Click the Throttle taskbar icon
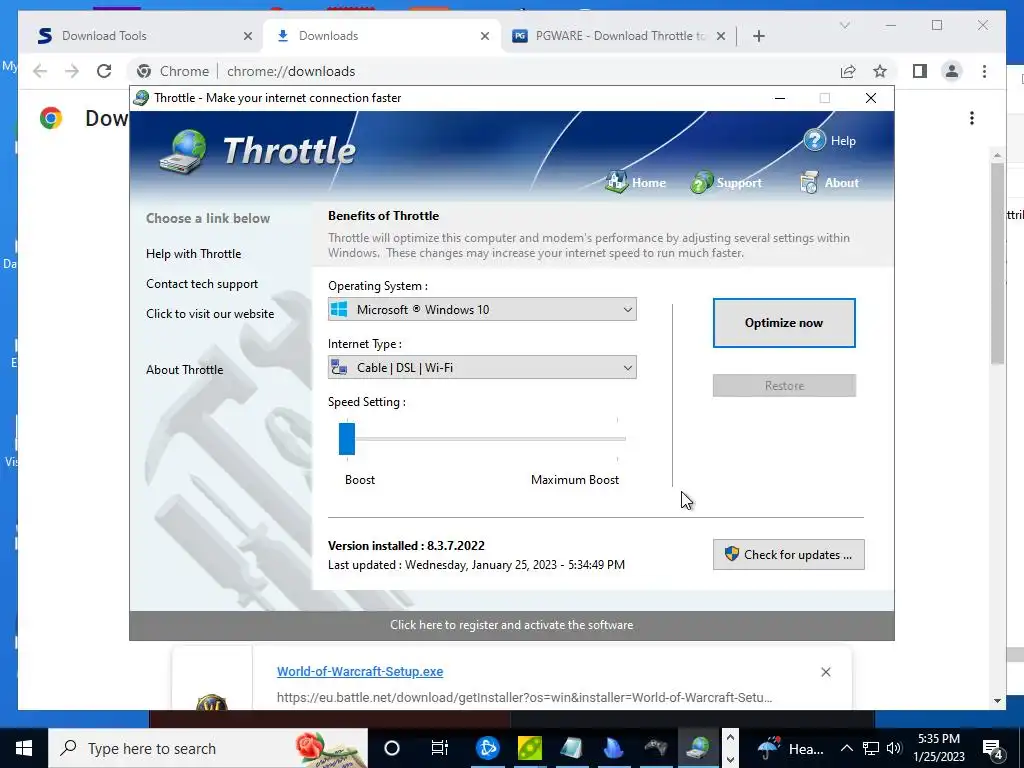Viewport: 1024px width, 768px height. coord(697,748)
